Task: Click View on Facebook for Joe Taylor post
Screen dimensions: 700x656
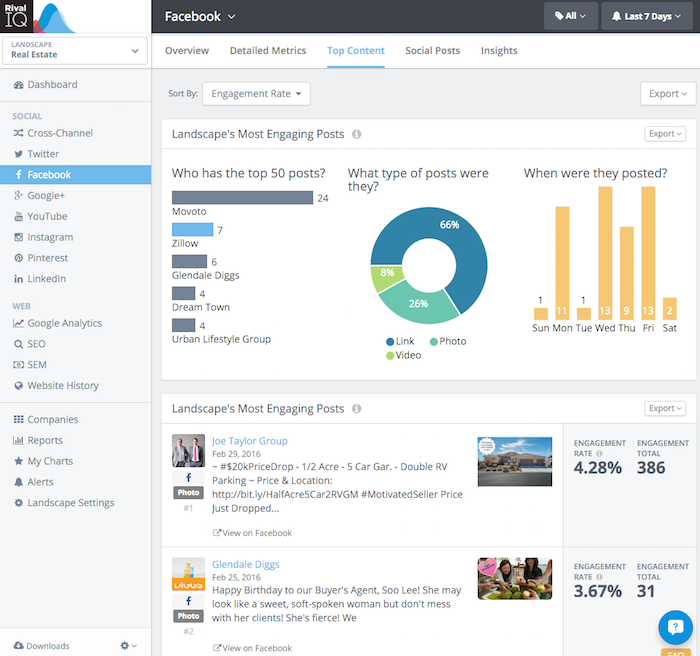Action: (252, 533)
